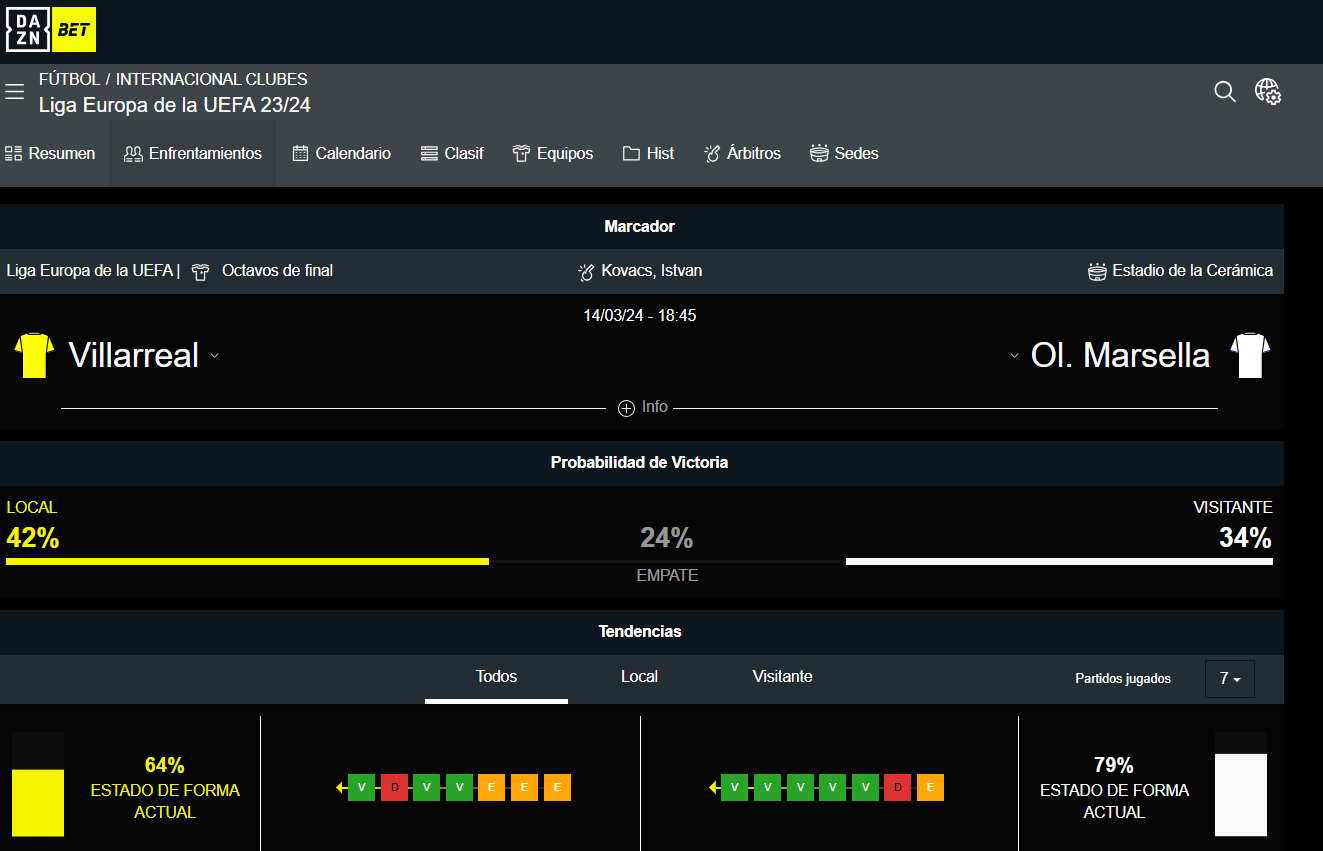Click the Clasif table icon
Viewport: 1323px width, 851px height.
[429, 154]
